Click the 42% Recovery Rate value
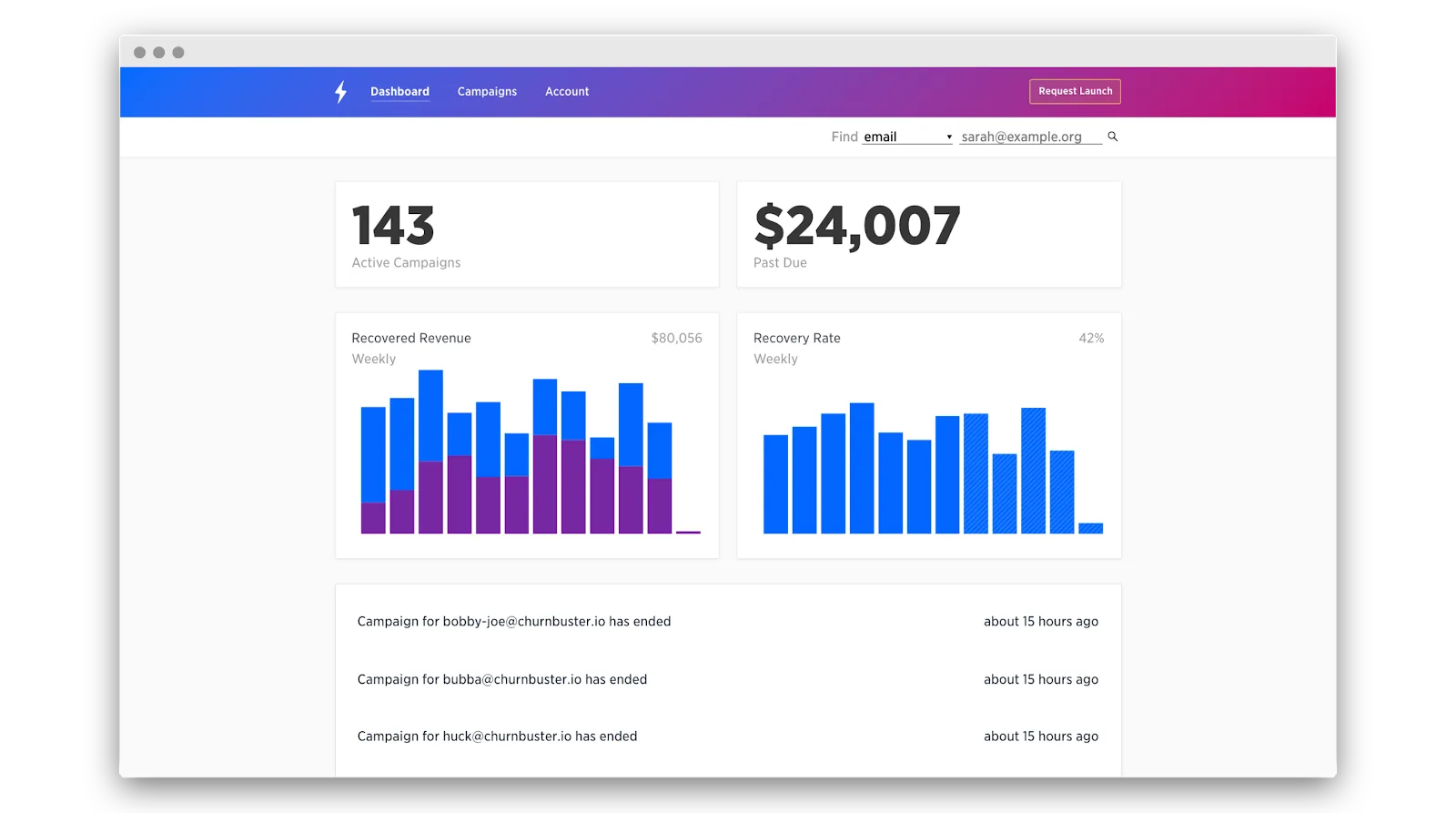Image resolution: width=1456 pixels, height=813 pixels. 1091,338
